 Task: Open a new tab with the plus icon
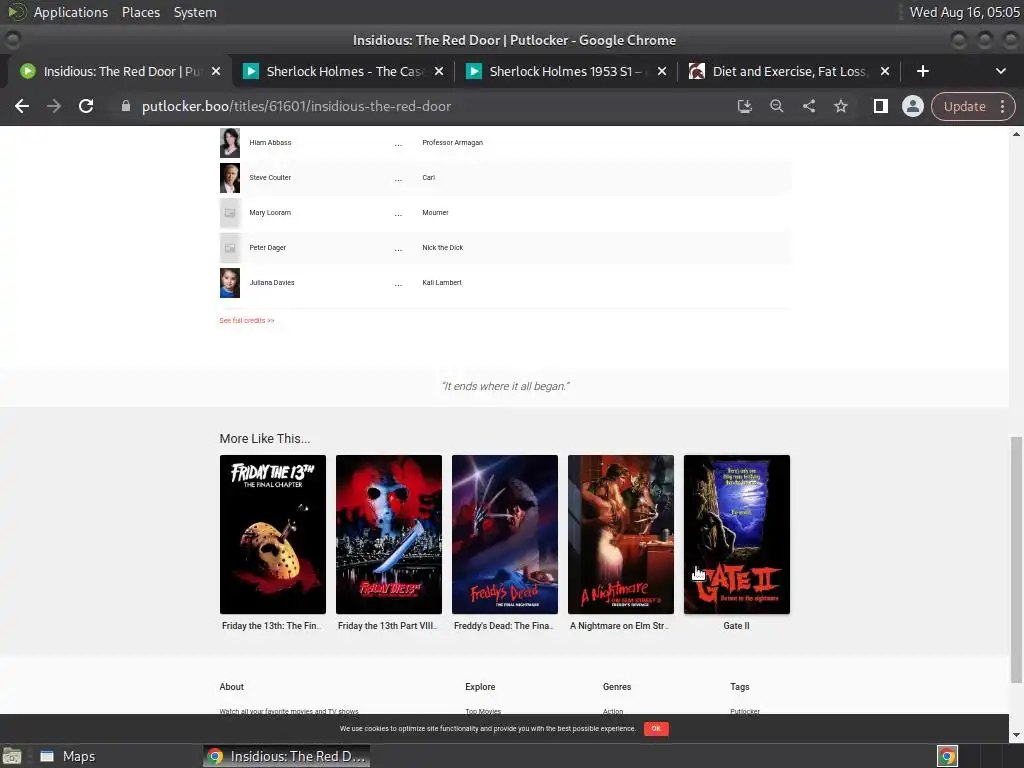point(922,71)
